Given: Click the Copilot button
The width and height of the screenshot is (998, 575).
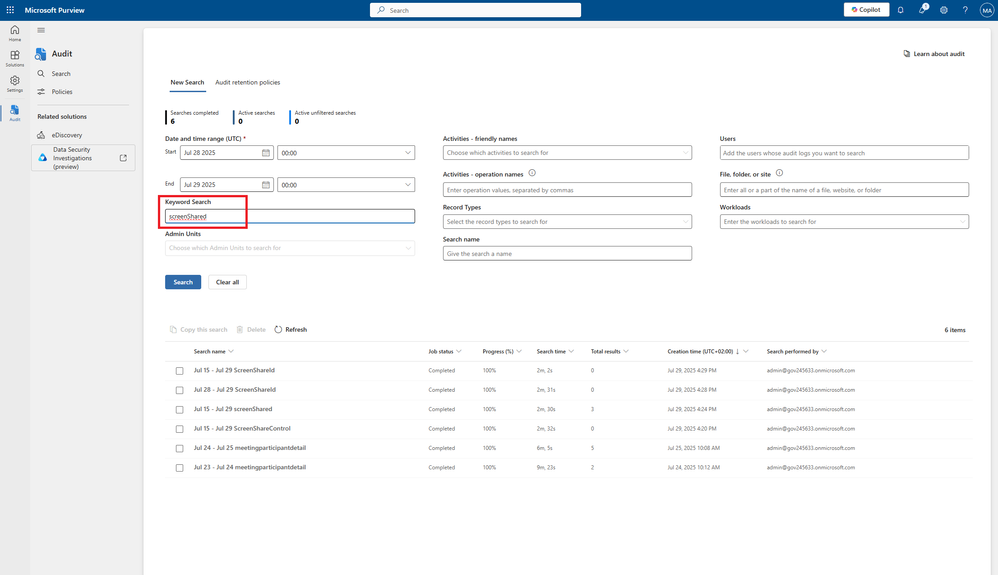Looking at the screenshot, I should pyautogui.click(x=866, y=10).
